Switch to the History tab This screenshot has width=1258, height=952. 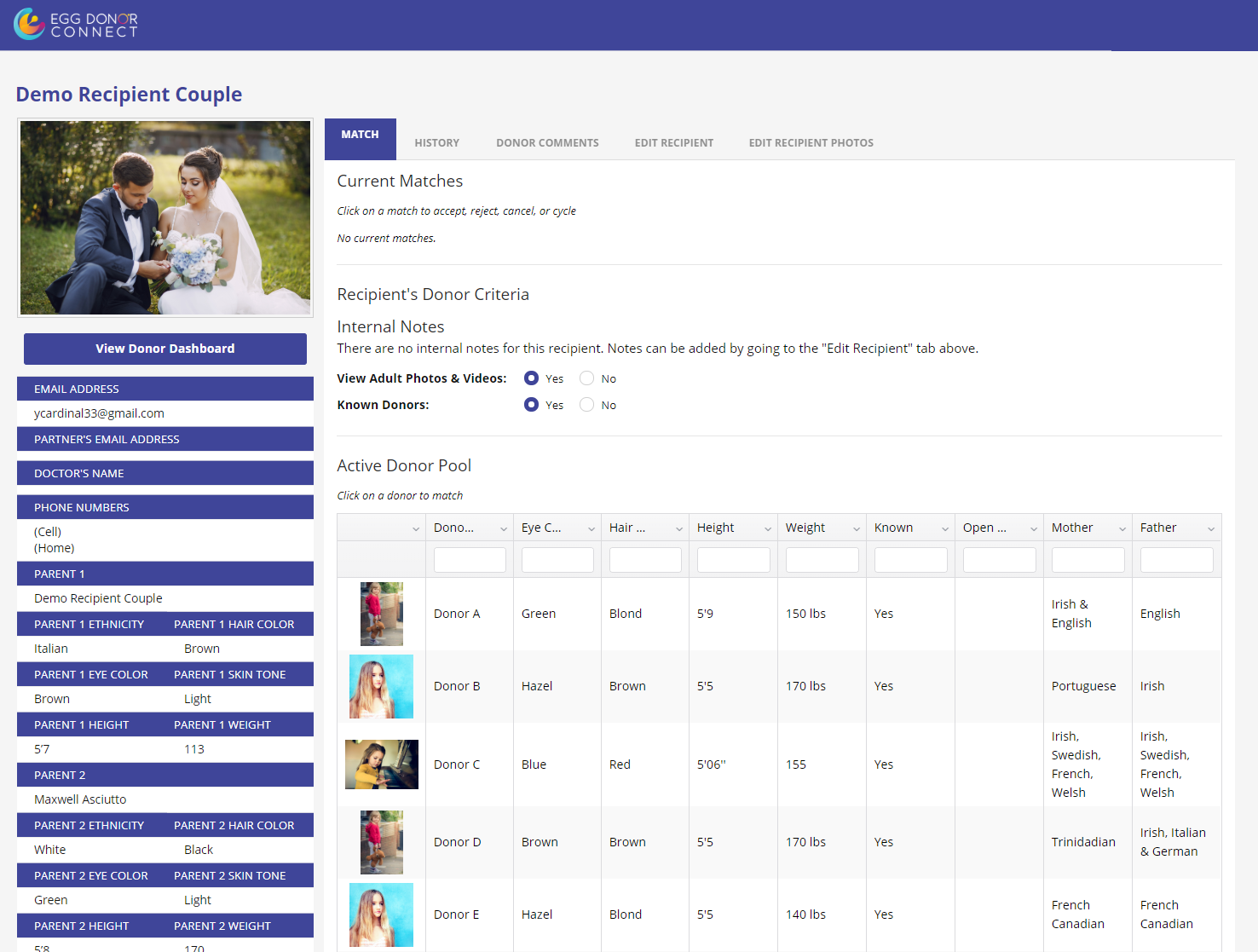[436, 143]
